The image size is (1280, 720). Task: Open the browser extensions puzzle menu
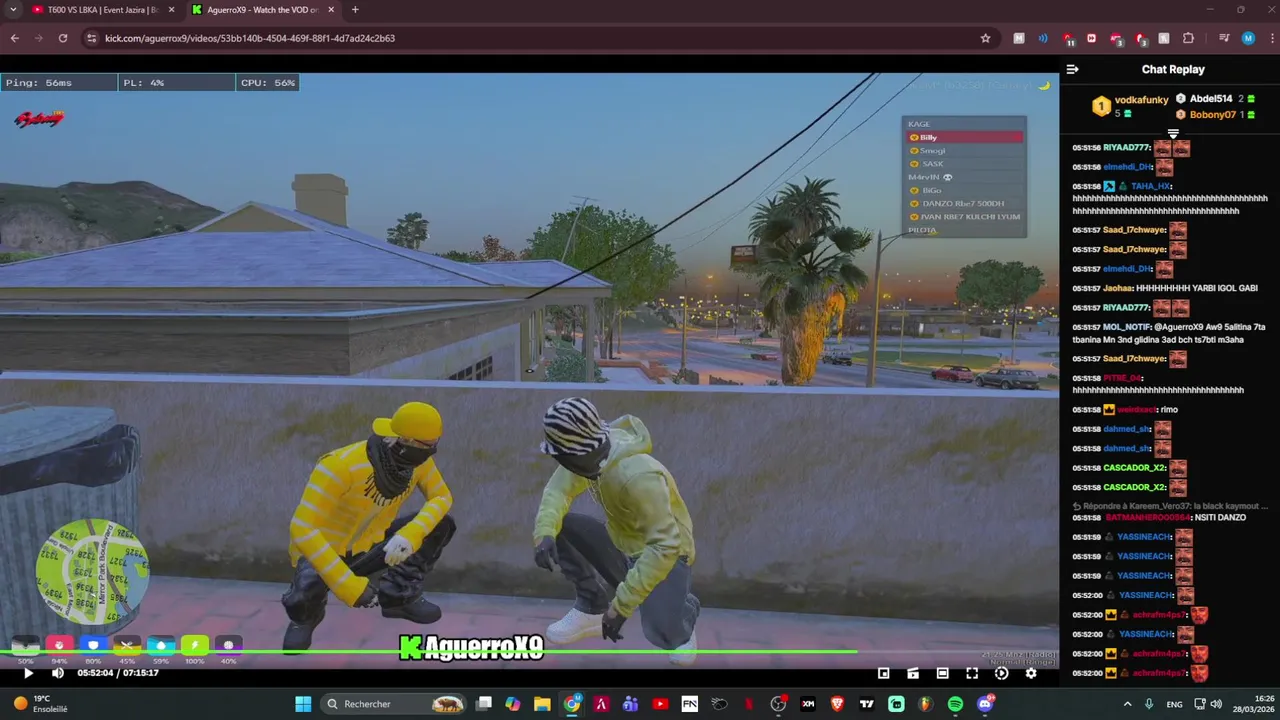click(1188, 38)
